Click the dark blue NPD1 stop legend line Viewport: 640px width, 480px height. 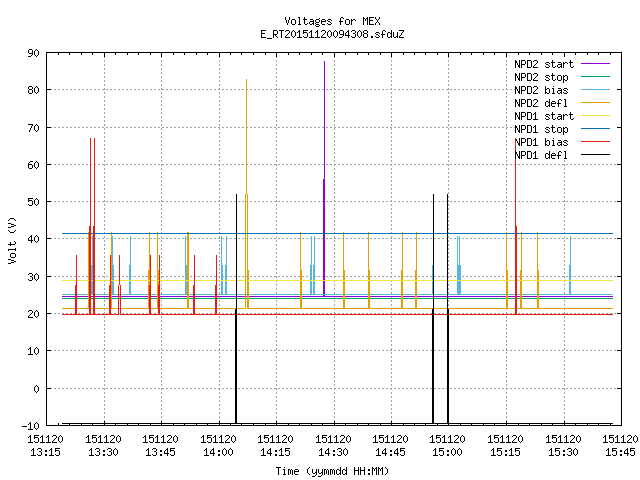(595, 129)
